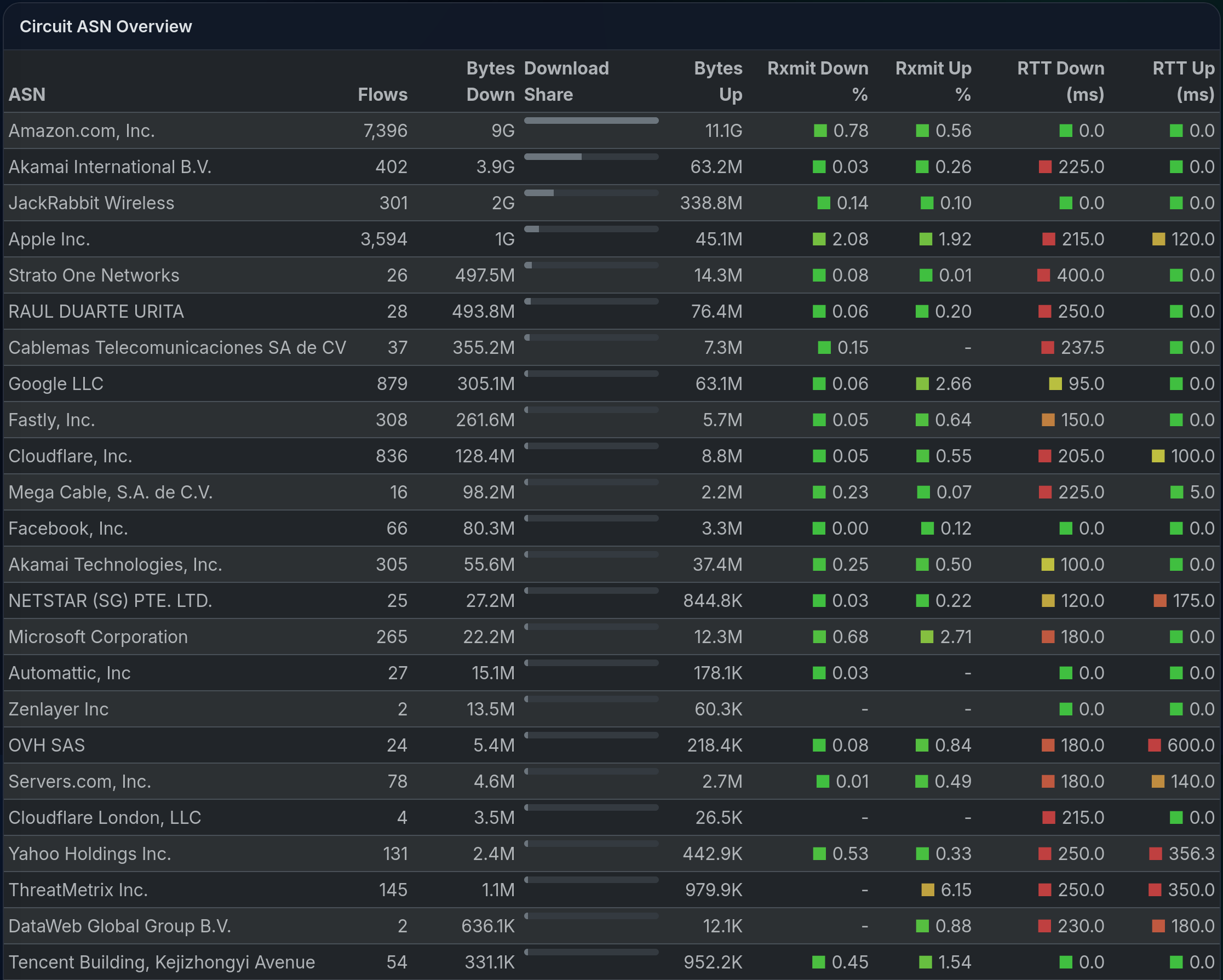Click the Flows column header
This screenshot has width=1223, height=980.
(382, 94)
